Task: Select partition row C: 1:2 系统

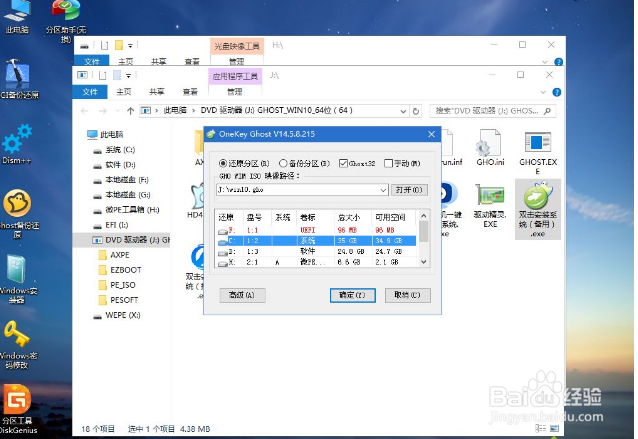Action: [316, 240]
